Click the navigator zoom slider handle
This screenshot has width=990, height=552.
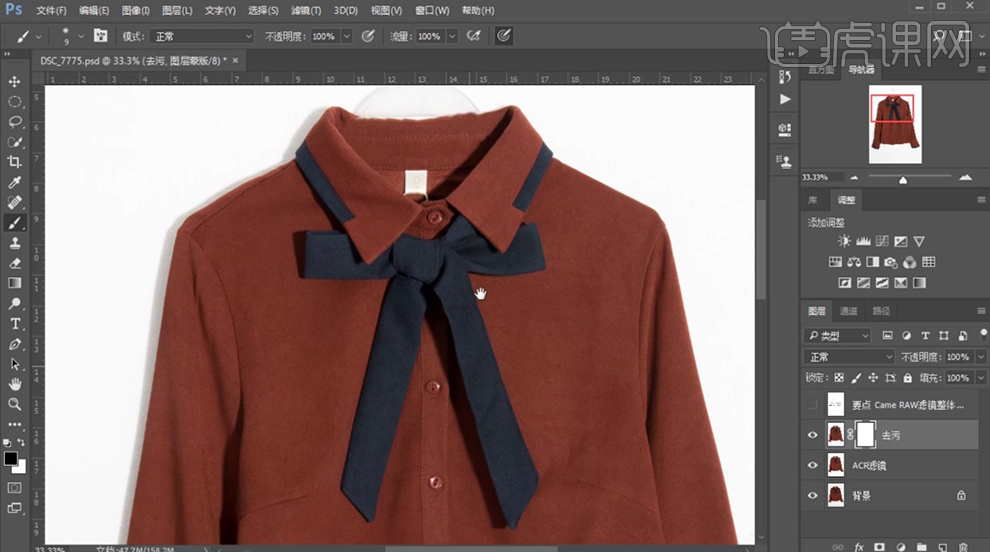point(903,180)
